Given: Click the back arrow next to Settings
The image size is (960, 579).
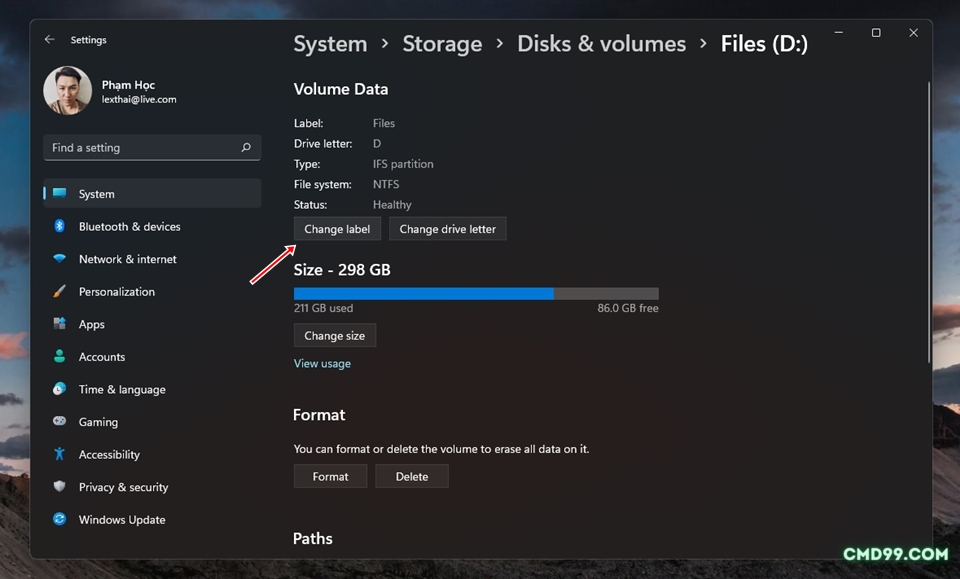Looking at the screenshot, I should (x=50, y=39).
